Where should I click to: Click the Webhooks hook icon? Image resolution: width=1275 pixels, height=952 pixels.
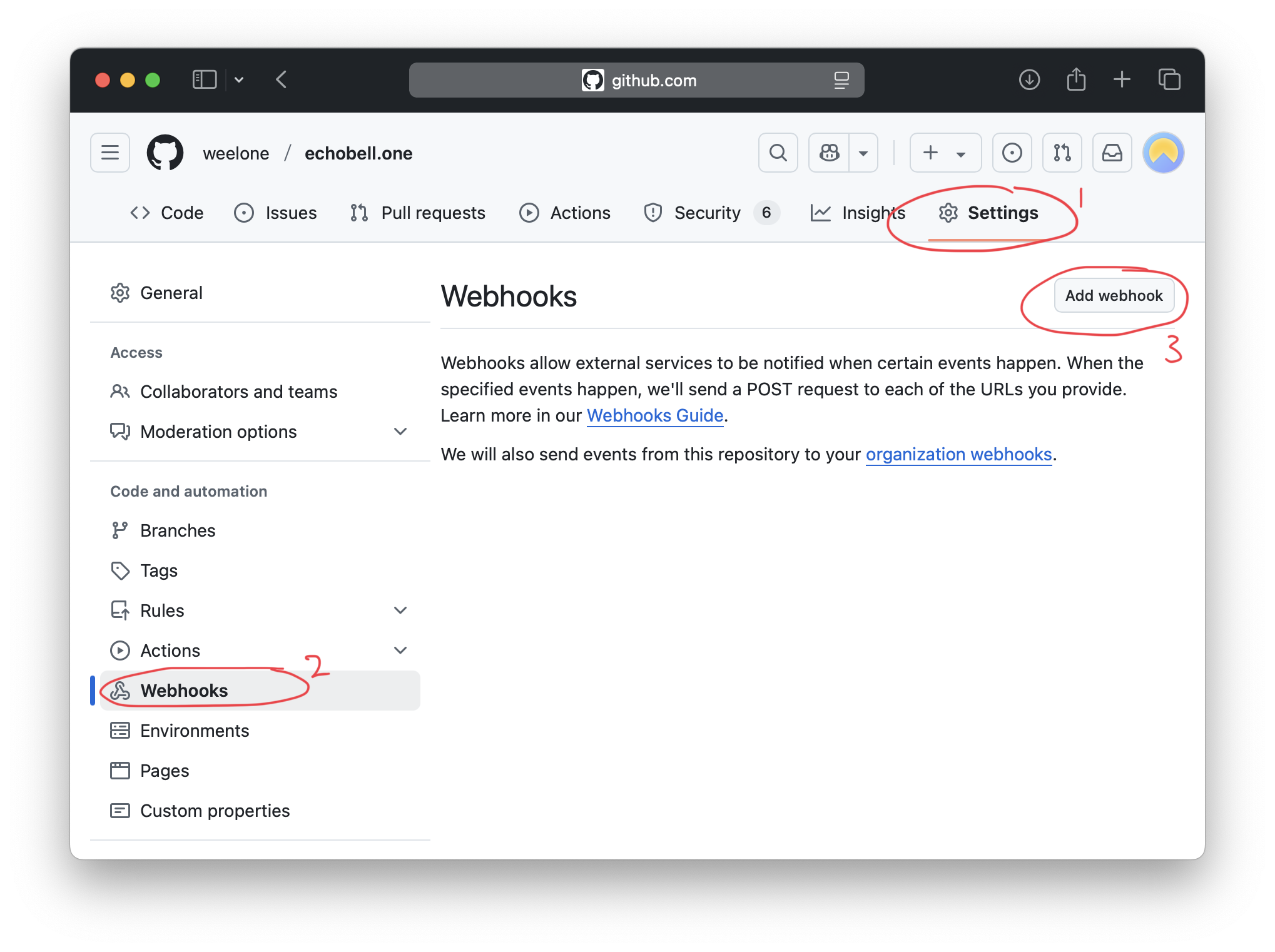click(120, 691)
